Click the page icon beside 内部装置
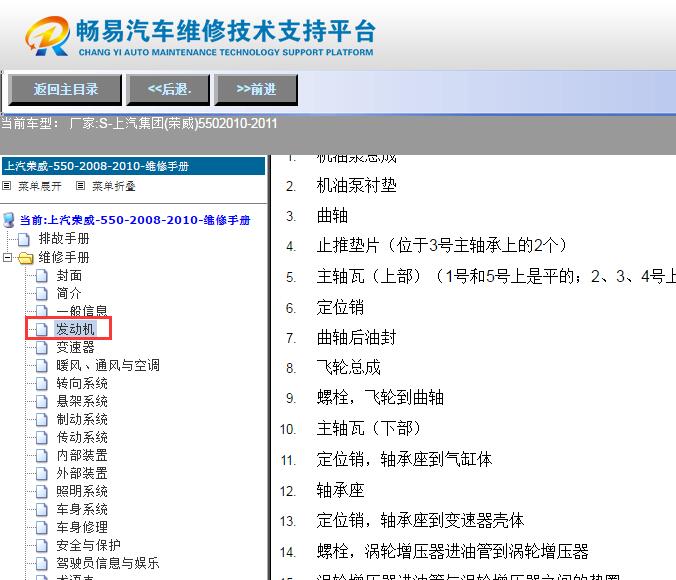 [x=41, y=456]
